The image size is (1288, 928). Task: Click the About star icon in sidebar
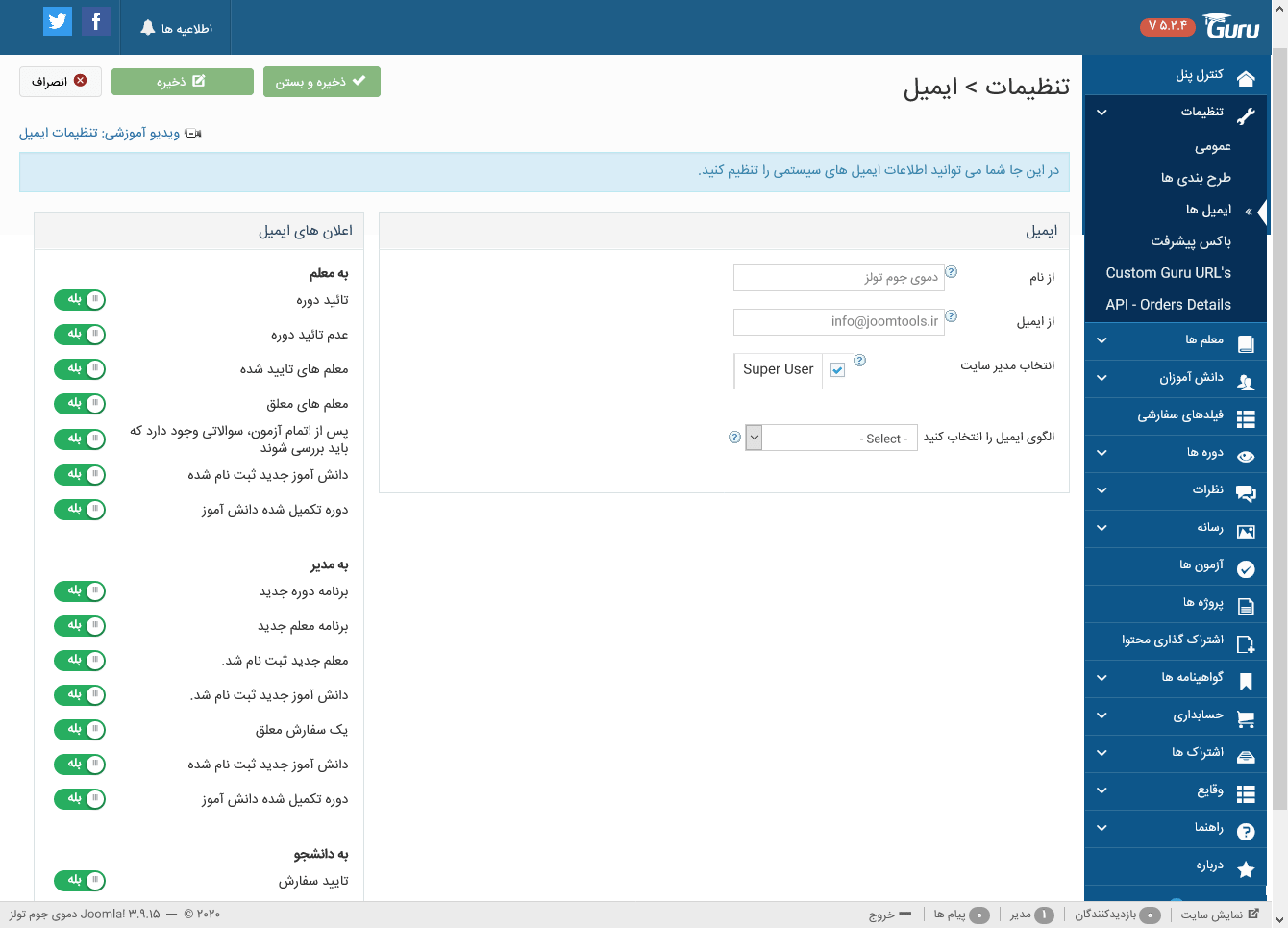1246,869
